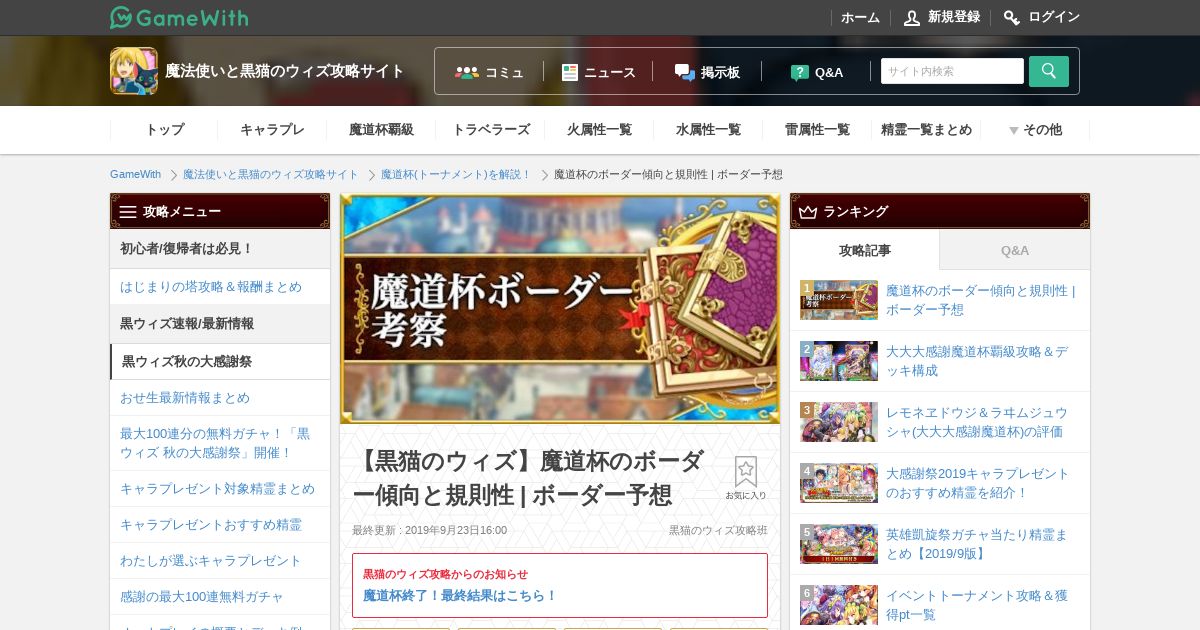This screenshot has width=1200, height=630.
Task: Click the 魔道杯ボーダー考察 banner image
Action: (x=560, y=309)
